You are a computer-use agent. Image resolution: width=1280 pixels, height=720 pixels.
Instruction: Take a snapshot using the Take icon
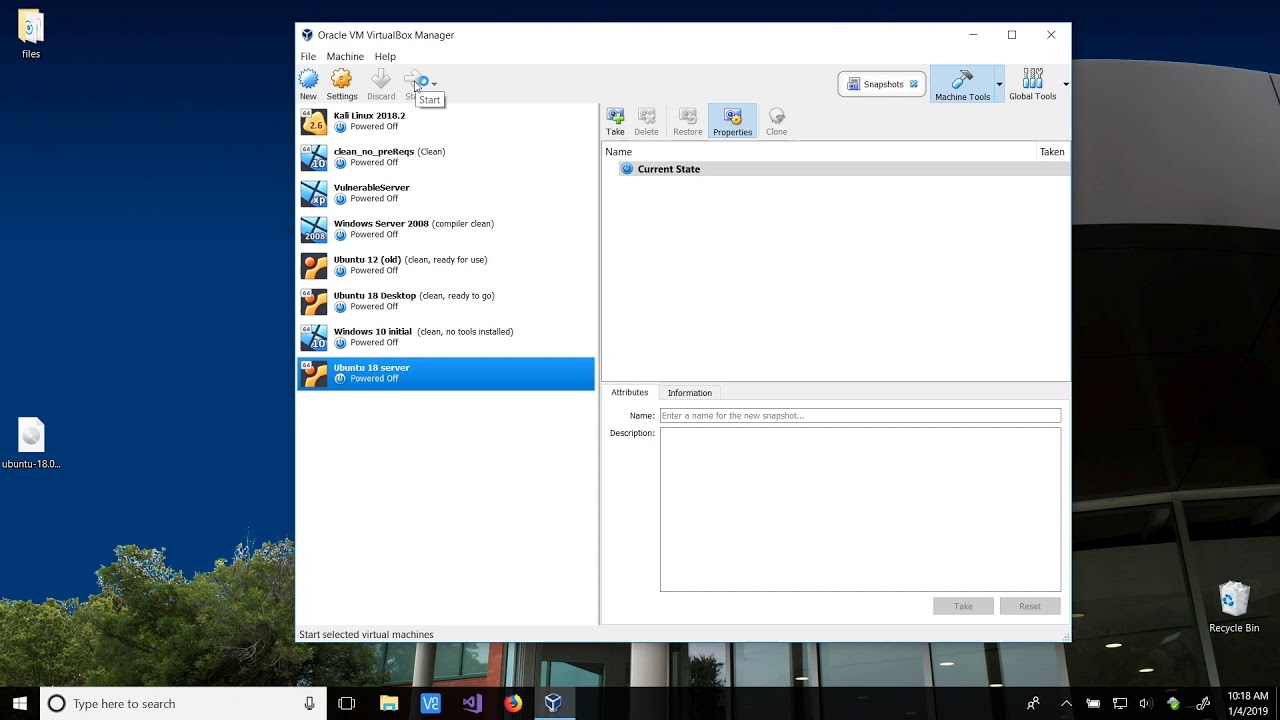pyautogui.click(x=615, y=121)
